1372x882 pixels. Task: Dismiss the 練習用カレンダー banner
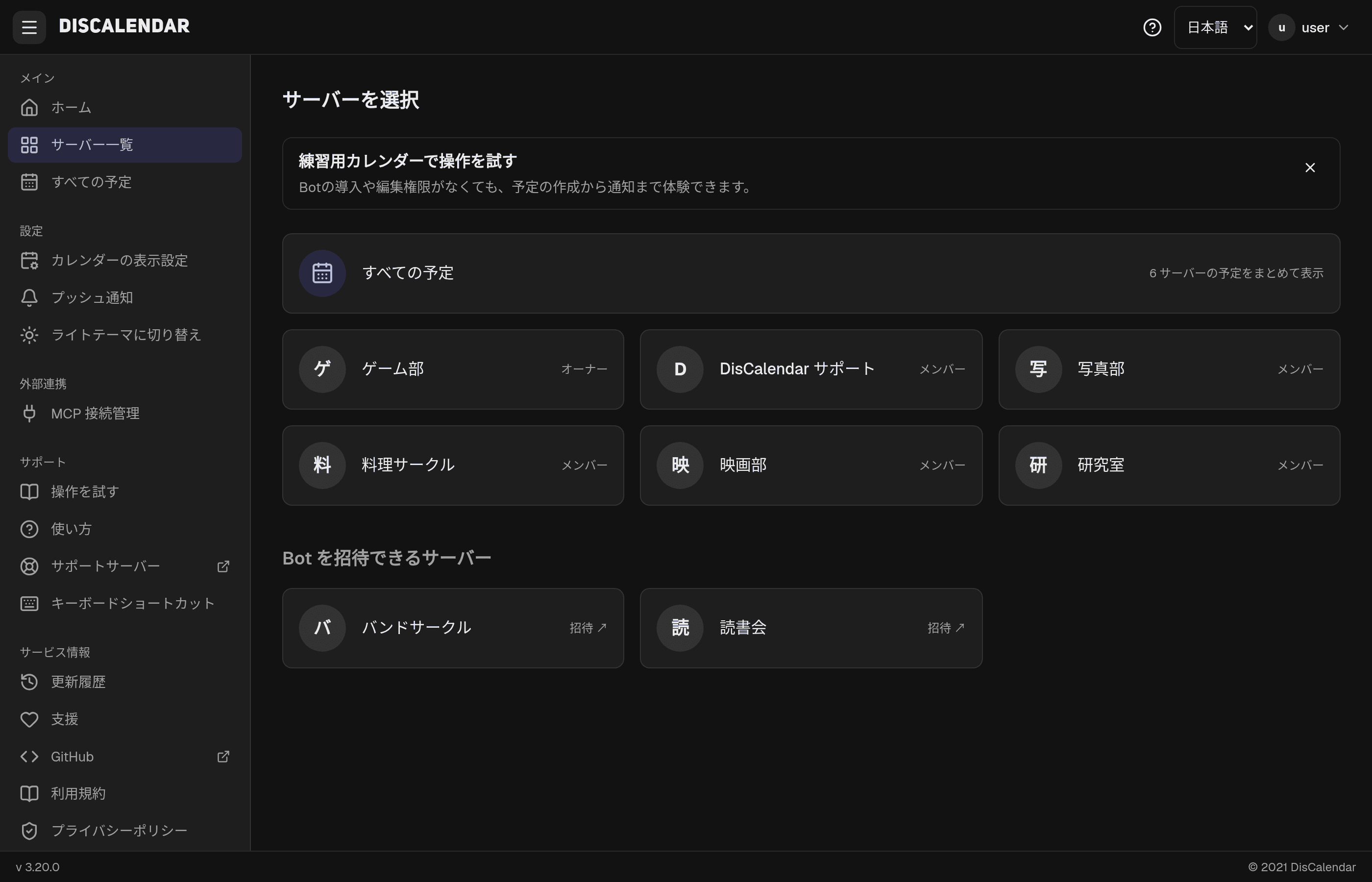[1310, 168]
